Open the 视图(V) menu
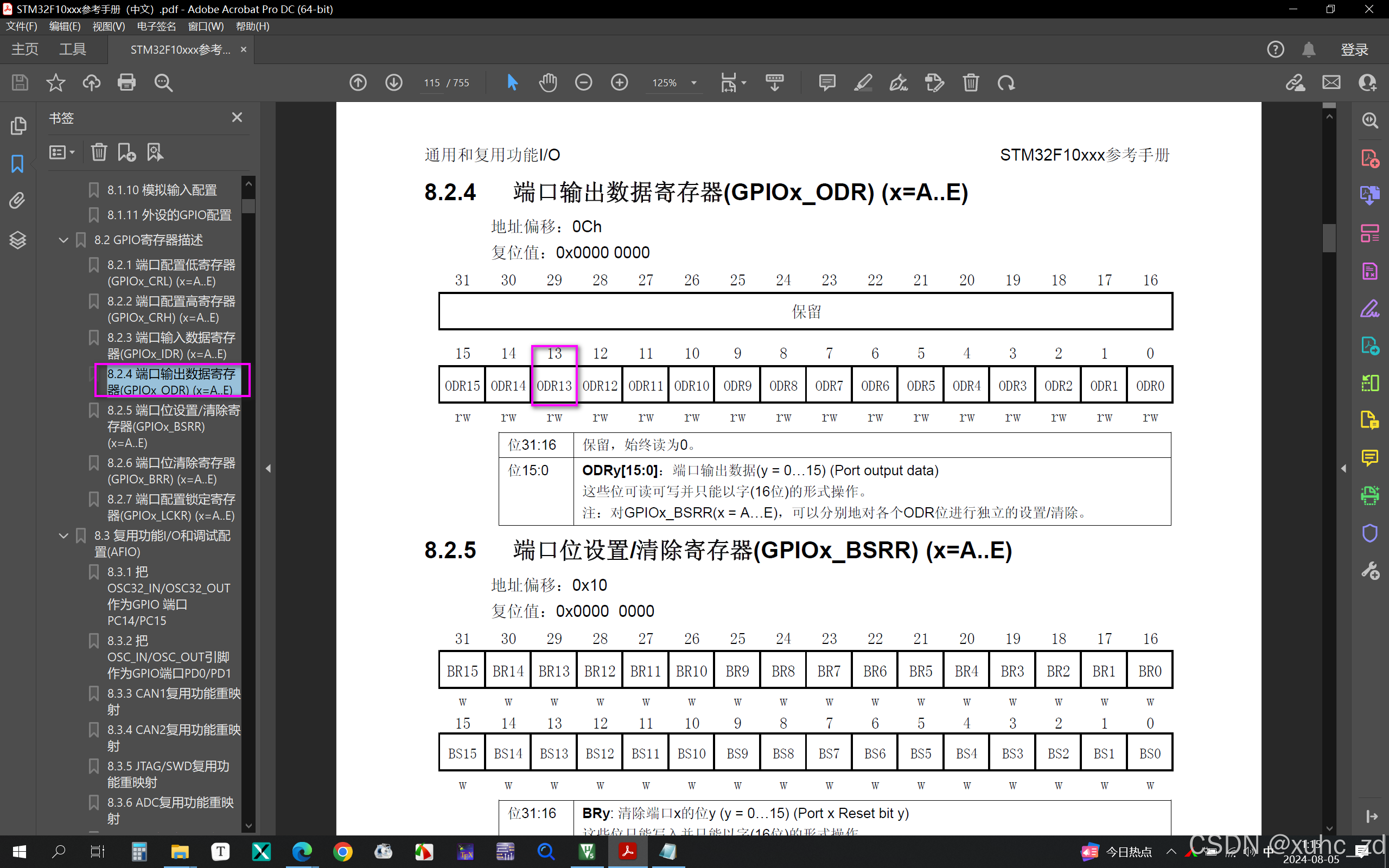This screenshot has width=1389, height=868. point(109,27)
